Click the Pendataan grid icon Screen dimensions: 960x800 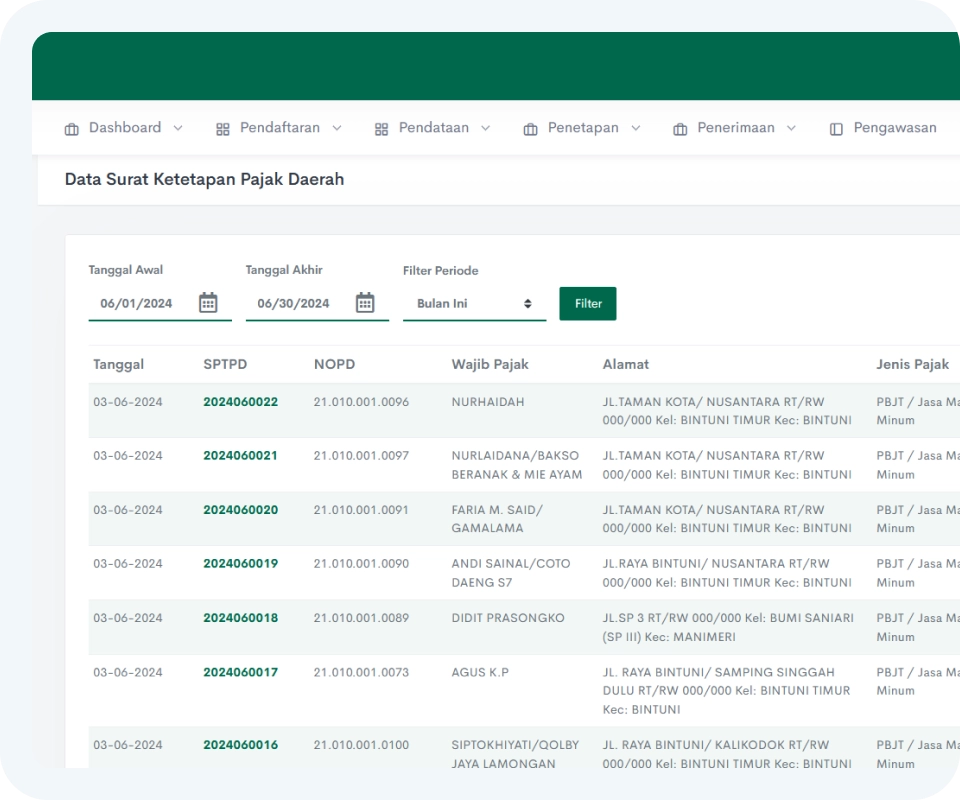click(x=381, y=129)
